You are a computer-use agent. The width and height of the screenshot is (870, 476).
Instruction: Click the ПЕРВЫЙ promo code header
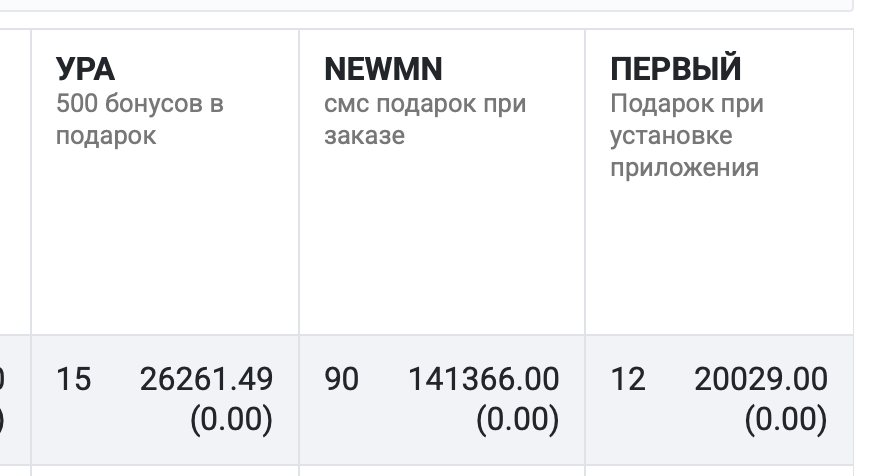click(676, 69)
